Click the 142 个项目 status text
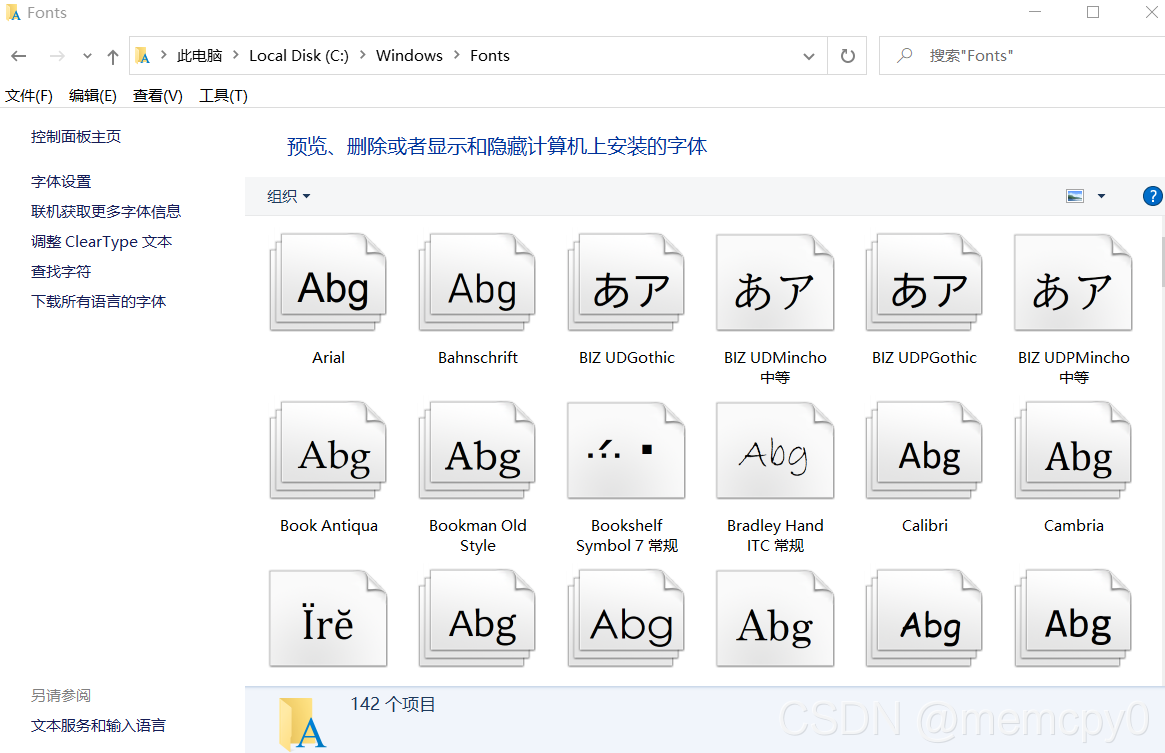Viewport: 1165px width, 753px height. tap(393, 704)
